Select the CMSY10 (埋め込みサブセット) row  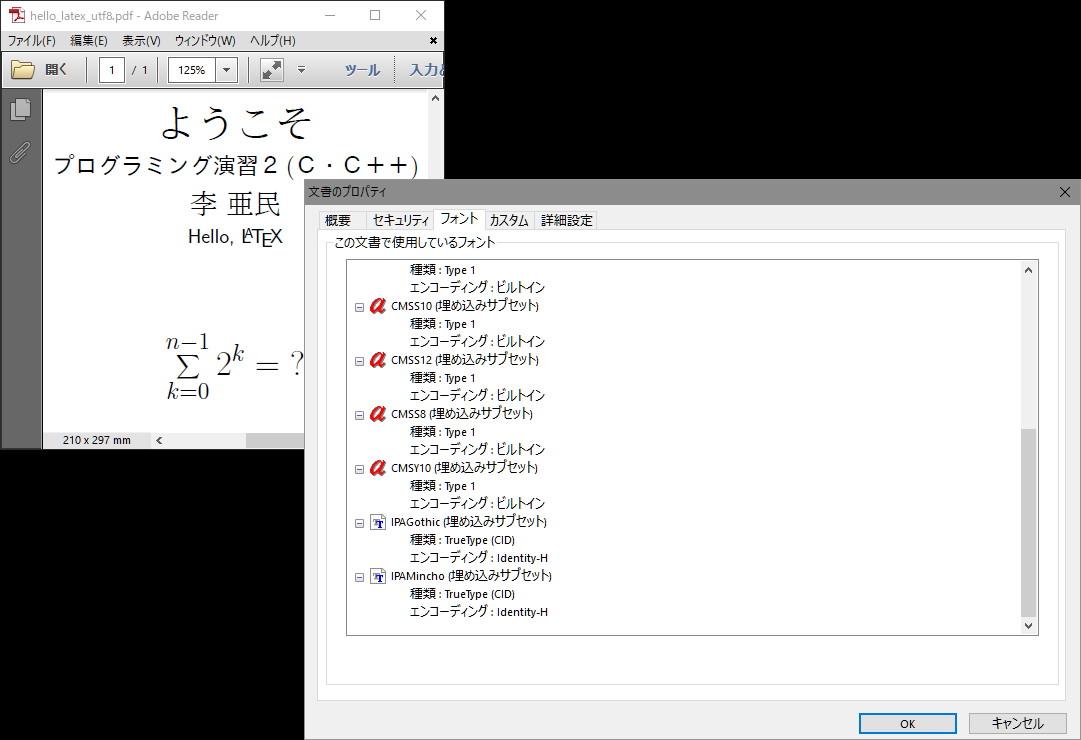[x=464, y=468]
